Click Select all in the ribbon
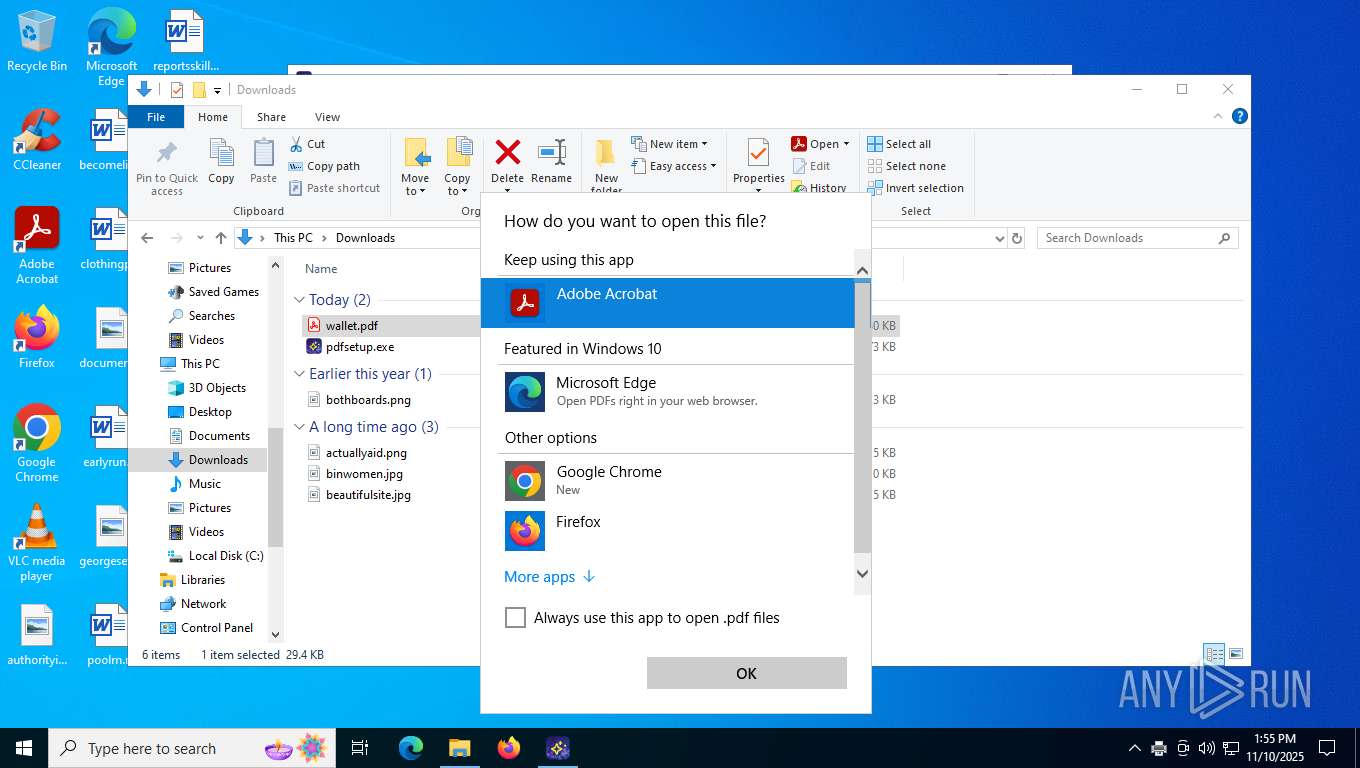 coord(899,144)
